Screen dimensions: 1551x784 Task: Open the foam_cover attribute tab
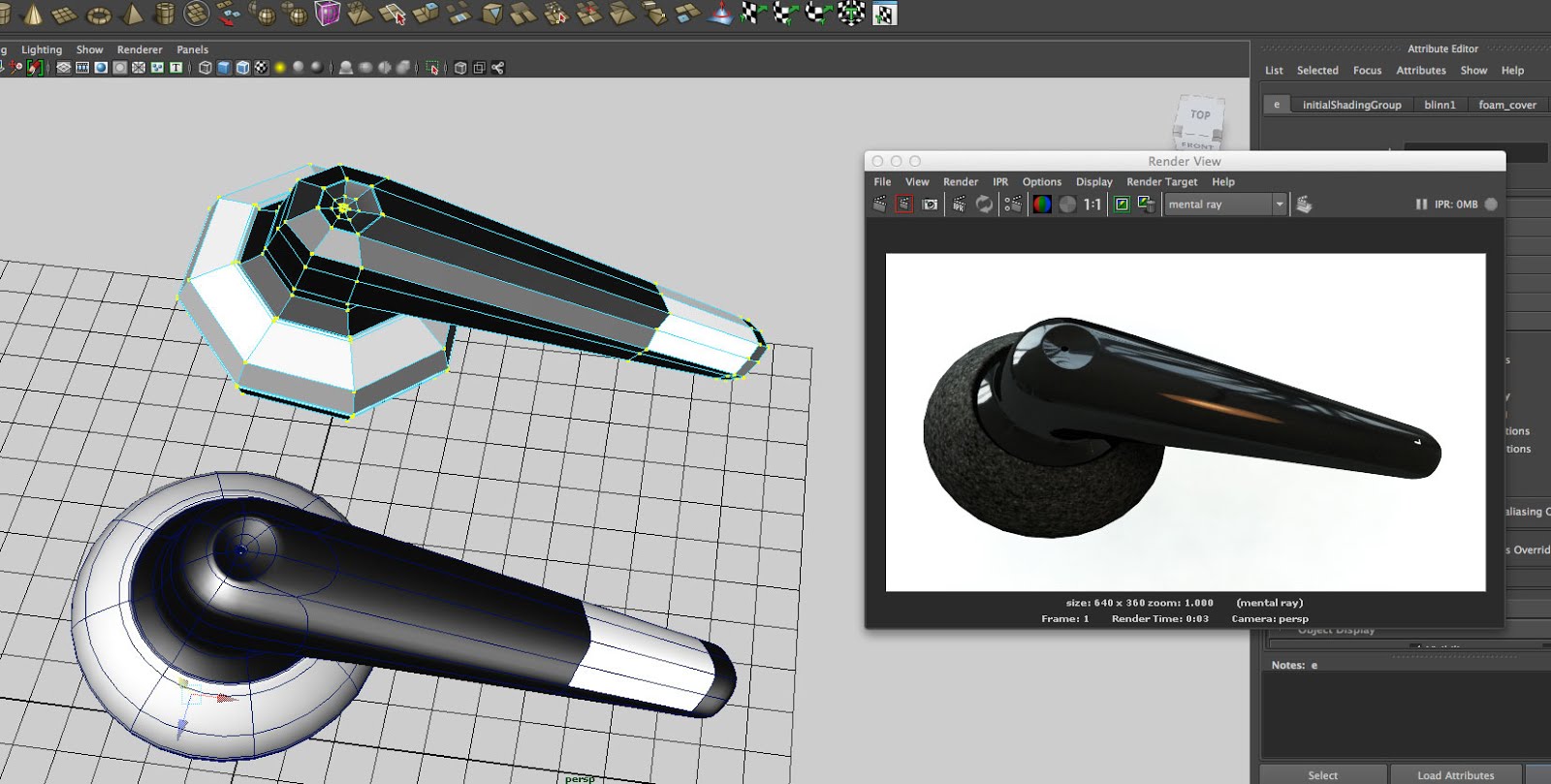pyautogui.click(x=1506, y=105)
